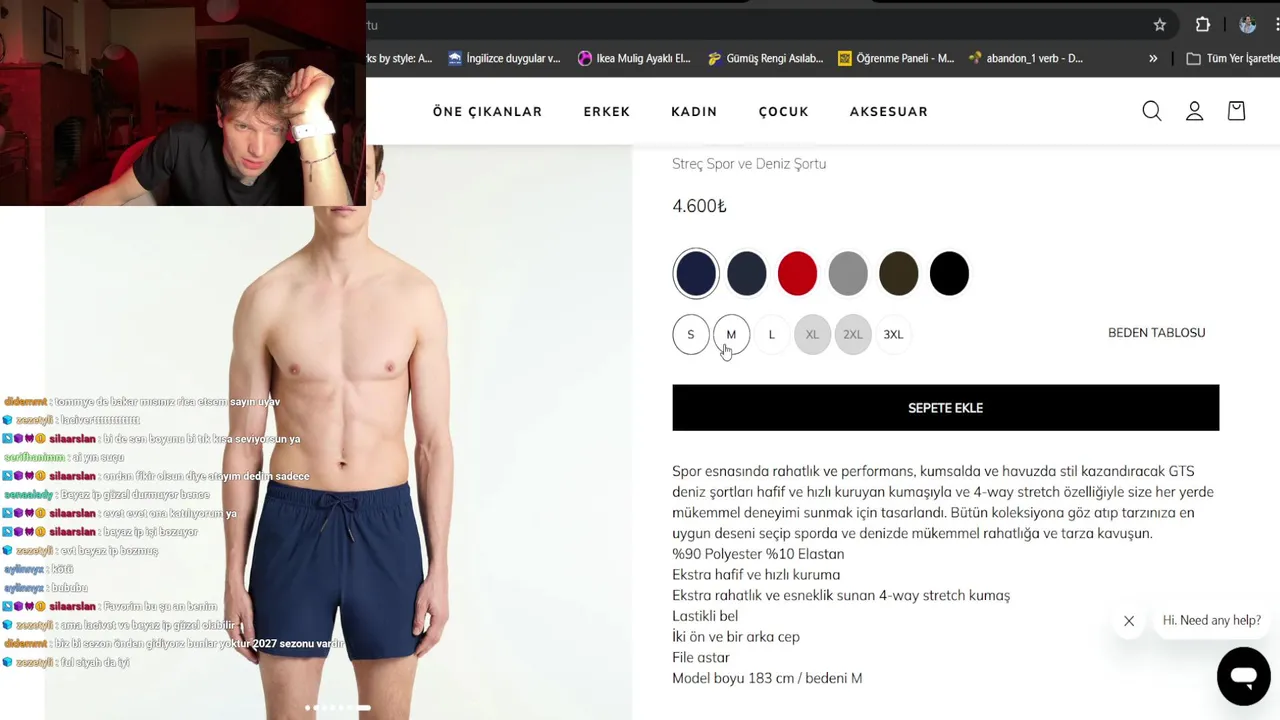Open the Tüm Yer İşaretleri folder
The height and width of the screenshot is (720, 1280).
1232,58
